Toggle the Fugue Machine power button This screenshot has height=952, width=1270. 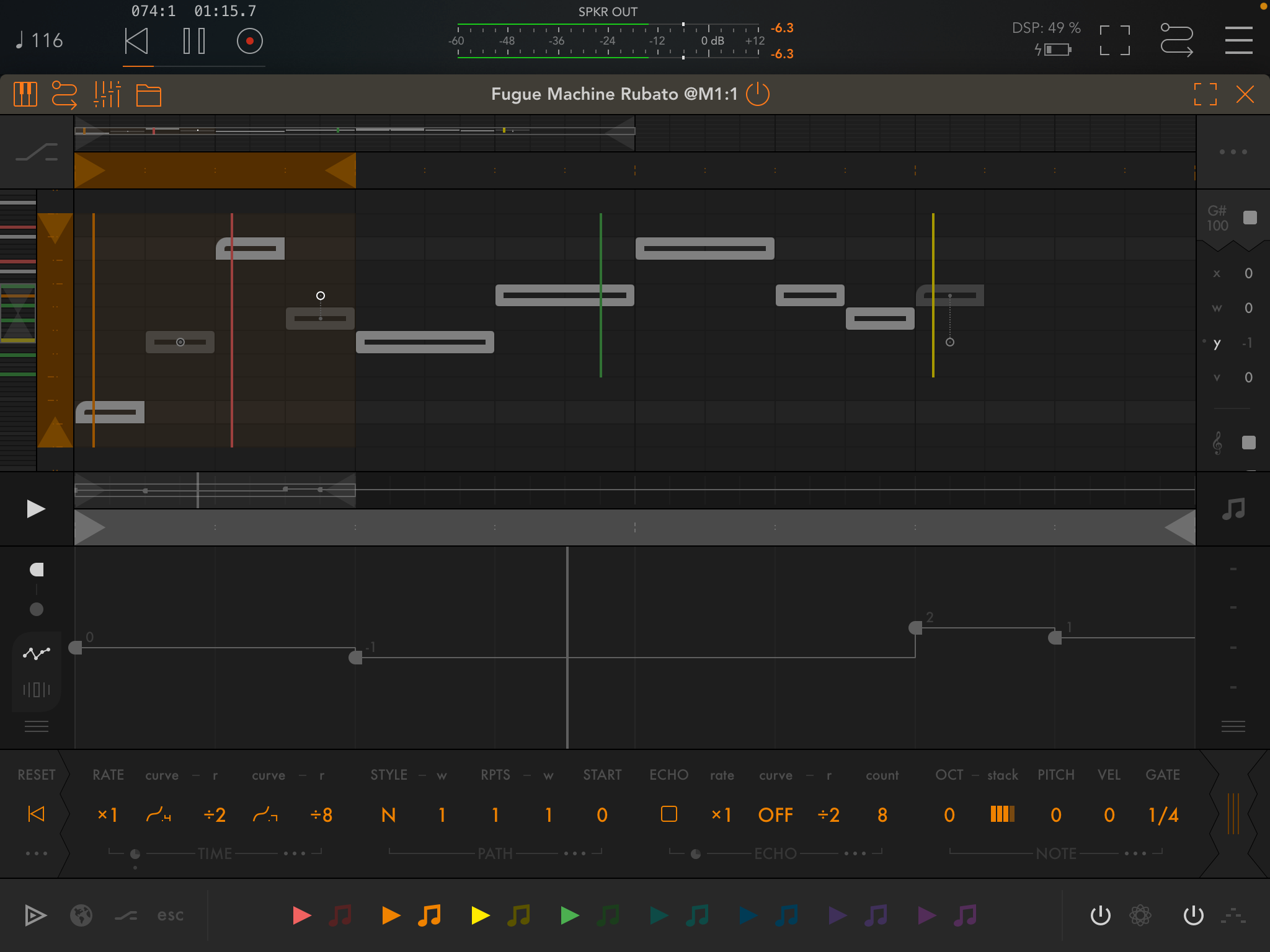pyautogui.click(x=758, y=94)
